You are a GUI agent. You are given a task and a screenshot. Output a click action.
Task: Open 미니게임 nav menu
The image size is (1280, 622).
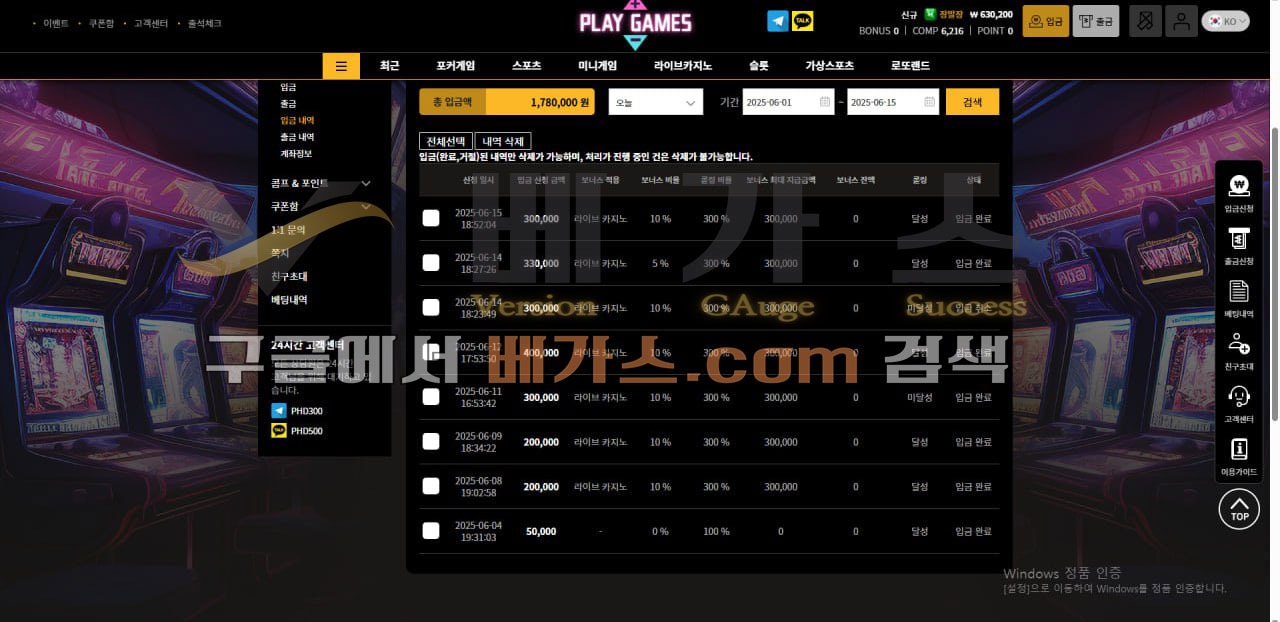click(x=597, y=66)
